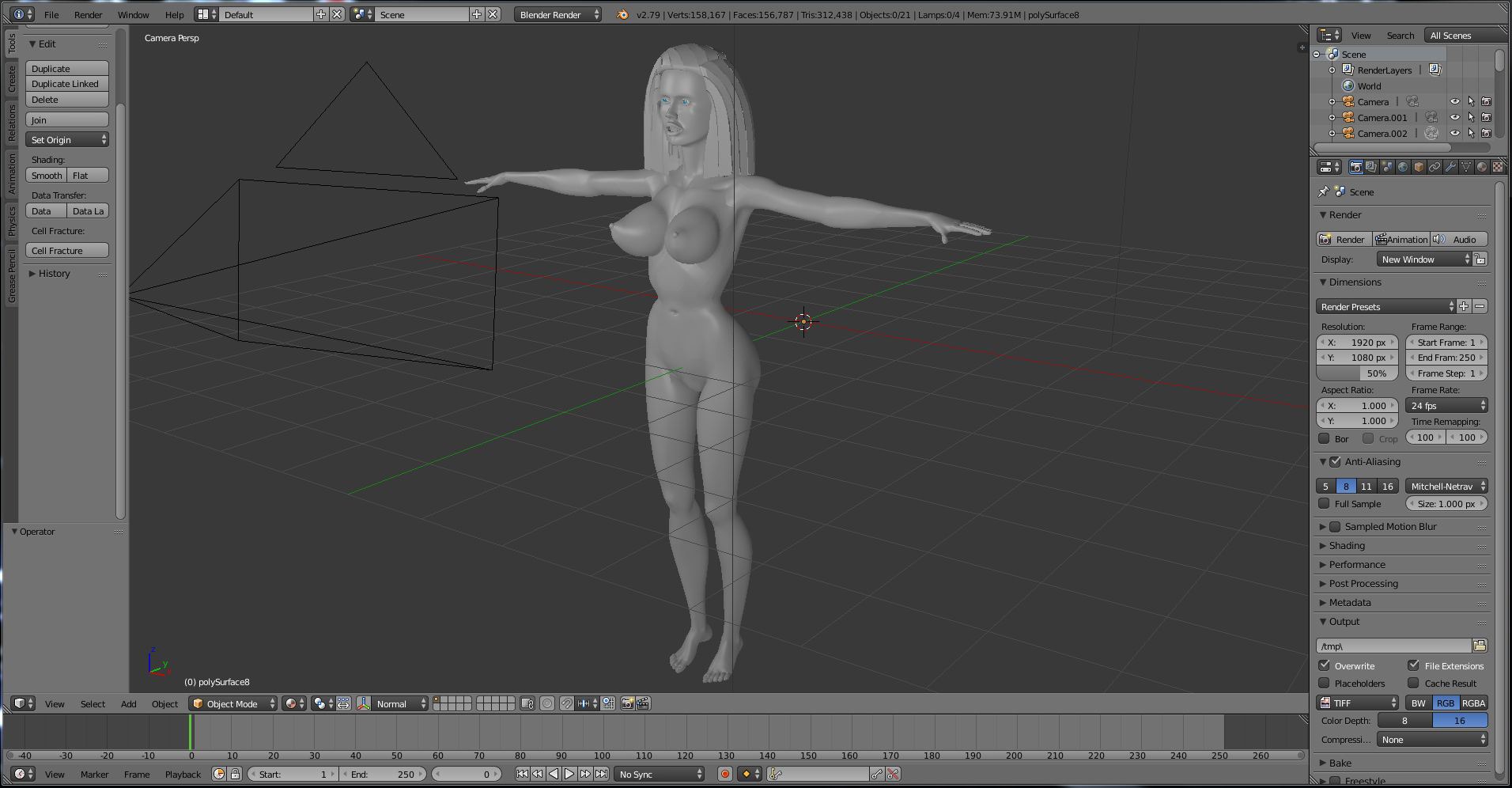Click the Blender logo in info header

(622, 14)
